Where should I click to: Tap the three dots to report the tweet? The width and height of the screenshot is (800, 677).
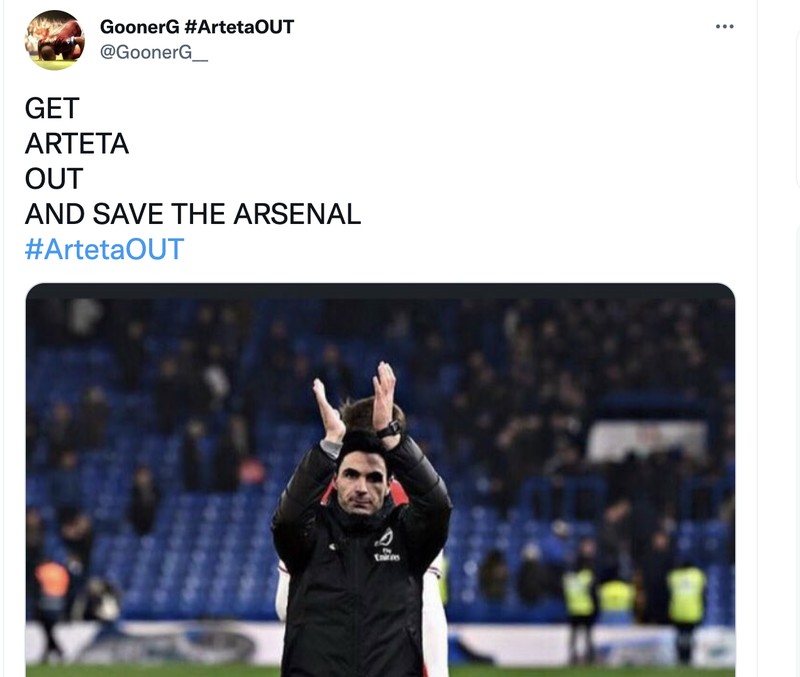coord(724,27)
